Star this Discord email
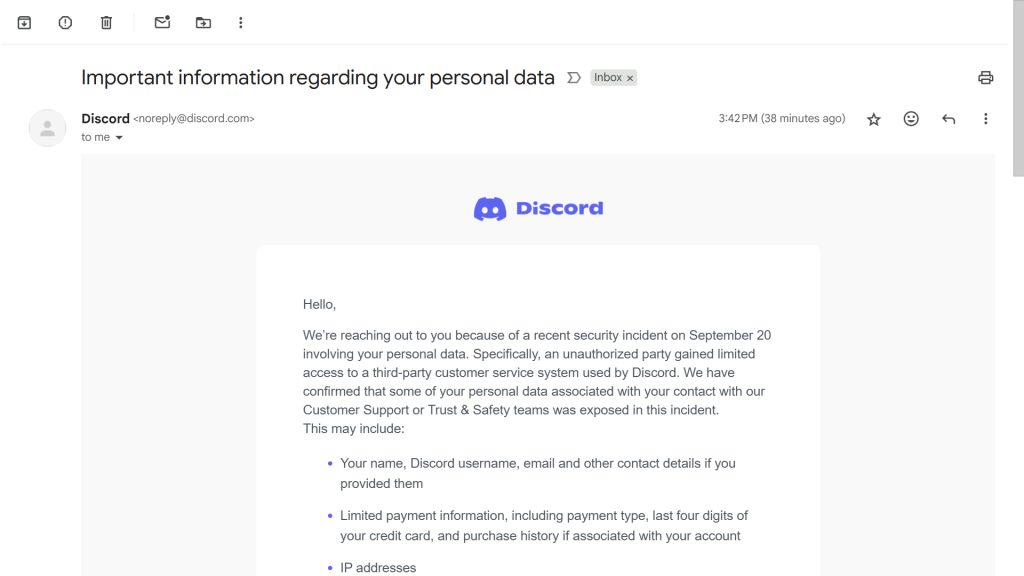Viewport: 1024px width, 576px height. point(874,119)
